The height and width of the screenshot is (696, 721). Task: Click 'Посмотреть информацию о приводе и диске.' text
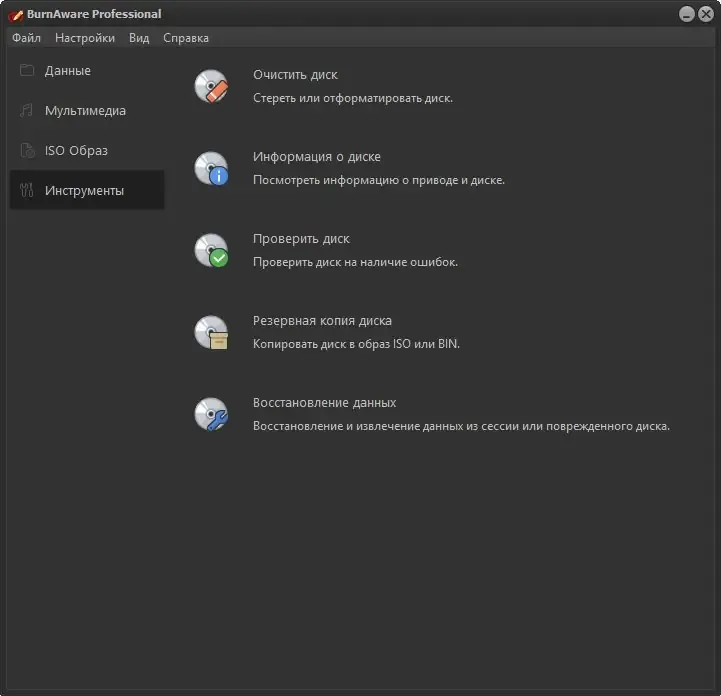(x=379, y=180)
